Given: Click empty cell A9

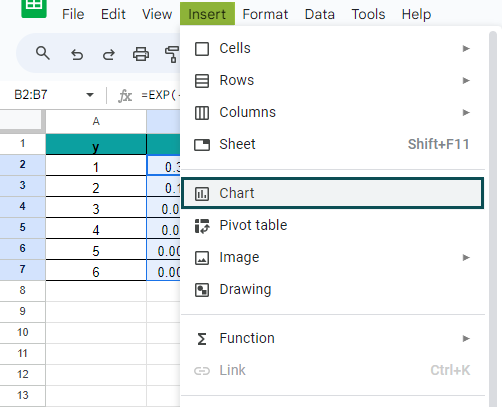Looking at the screenshot, I should point(96,312).
